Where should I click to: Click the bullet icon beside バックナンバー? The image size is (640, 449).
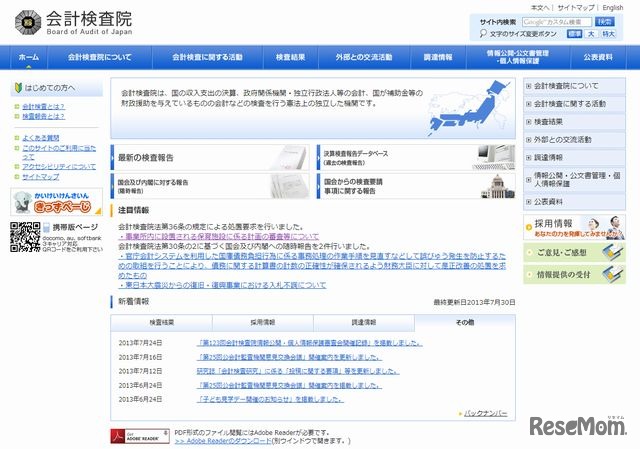pos(460,414)
